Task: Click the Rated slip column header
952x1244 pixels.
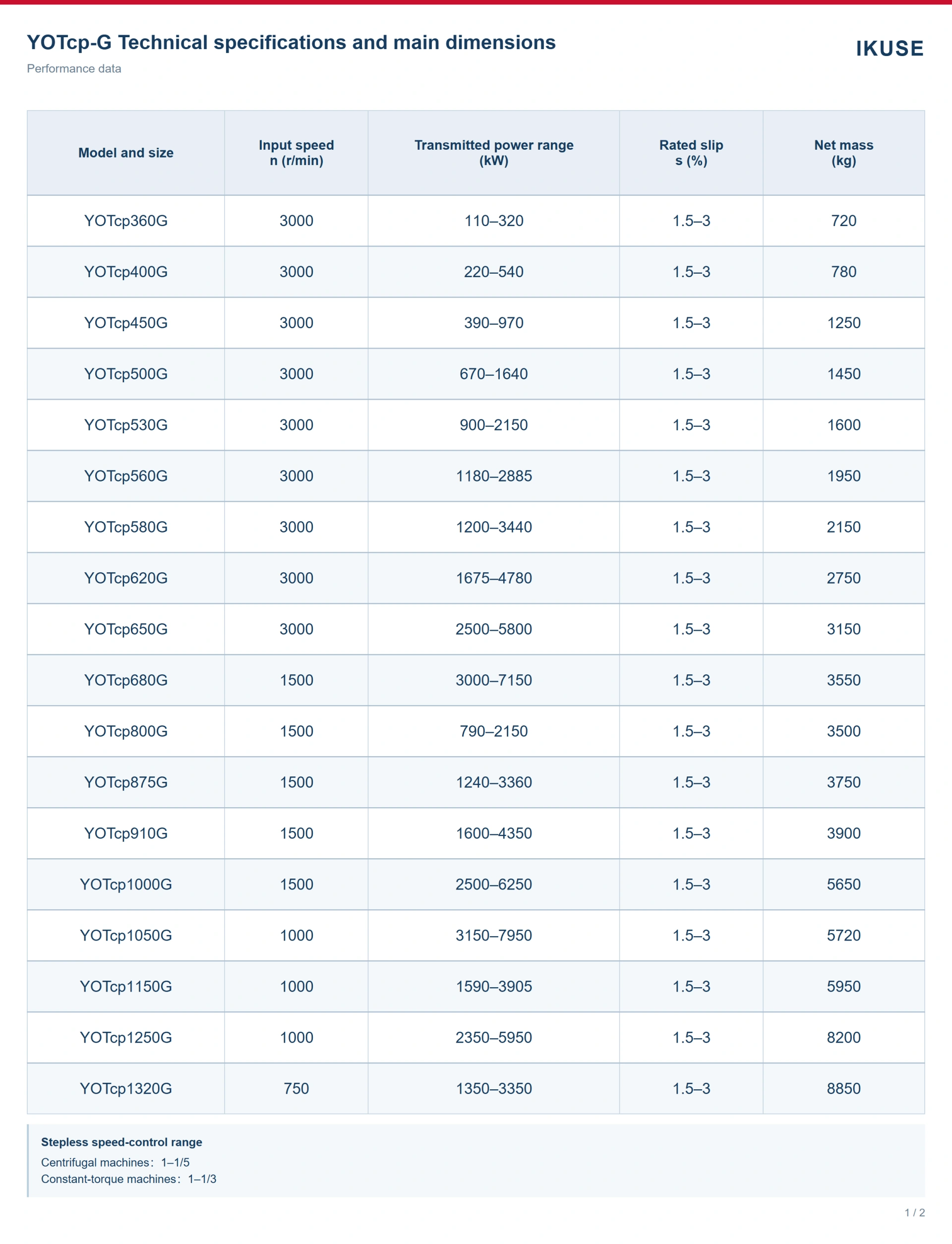Action: point(691,153)
